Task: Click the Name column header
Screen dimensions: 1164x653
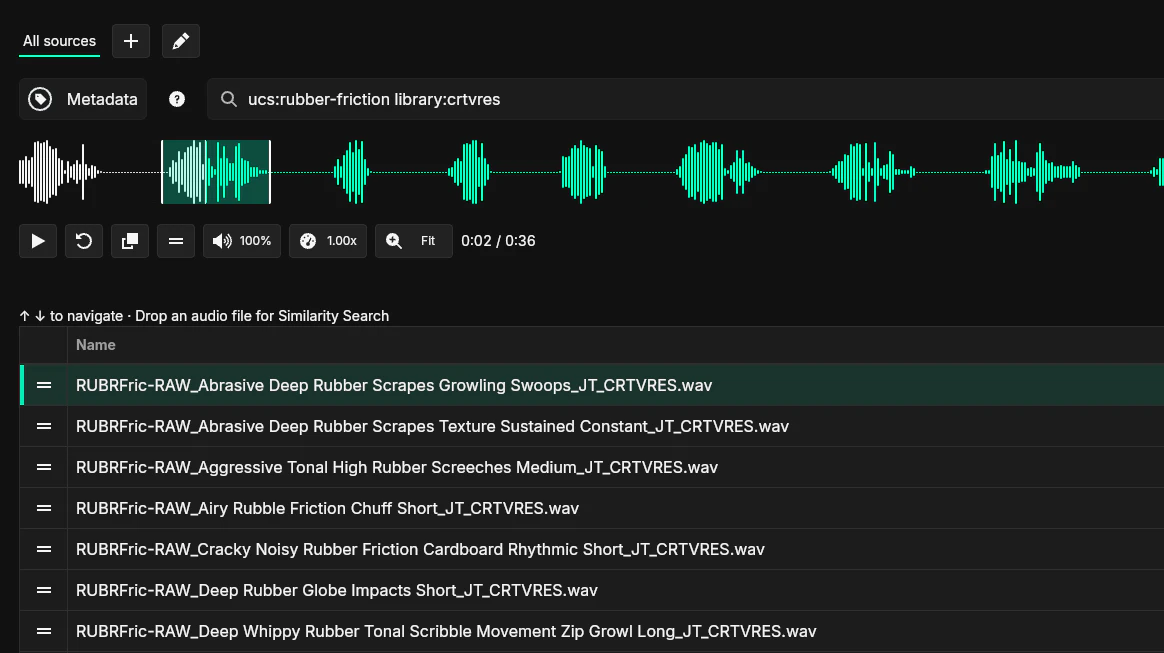Action: (x=96, y=344)
